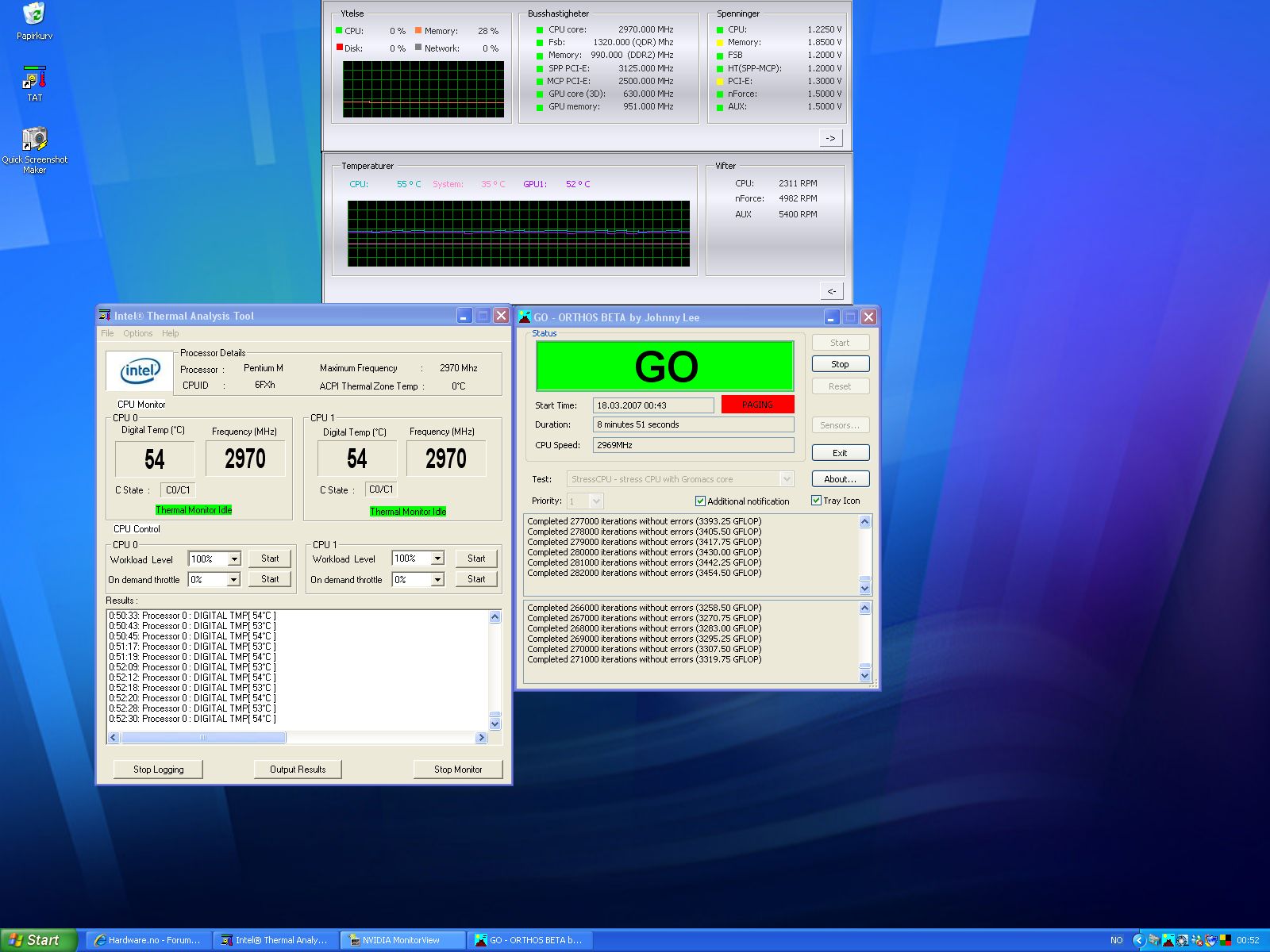This screenshot has height=952, width=1270.
Task: Expand hidden tray icons with the arrow
Action: point(1138,940)
